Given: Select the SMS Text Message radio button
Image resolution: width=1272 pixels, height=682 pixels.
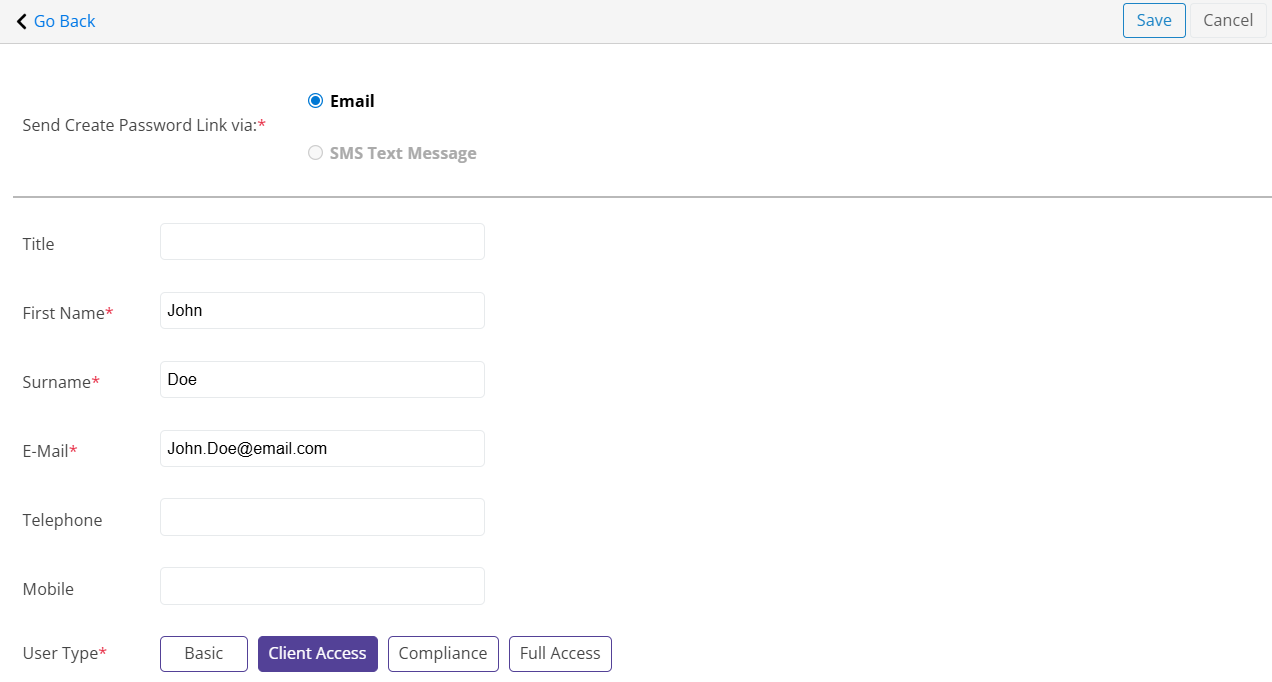Looking at the screenshot, I should tap(316, 153).
